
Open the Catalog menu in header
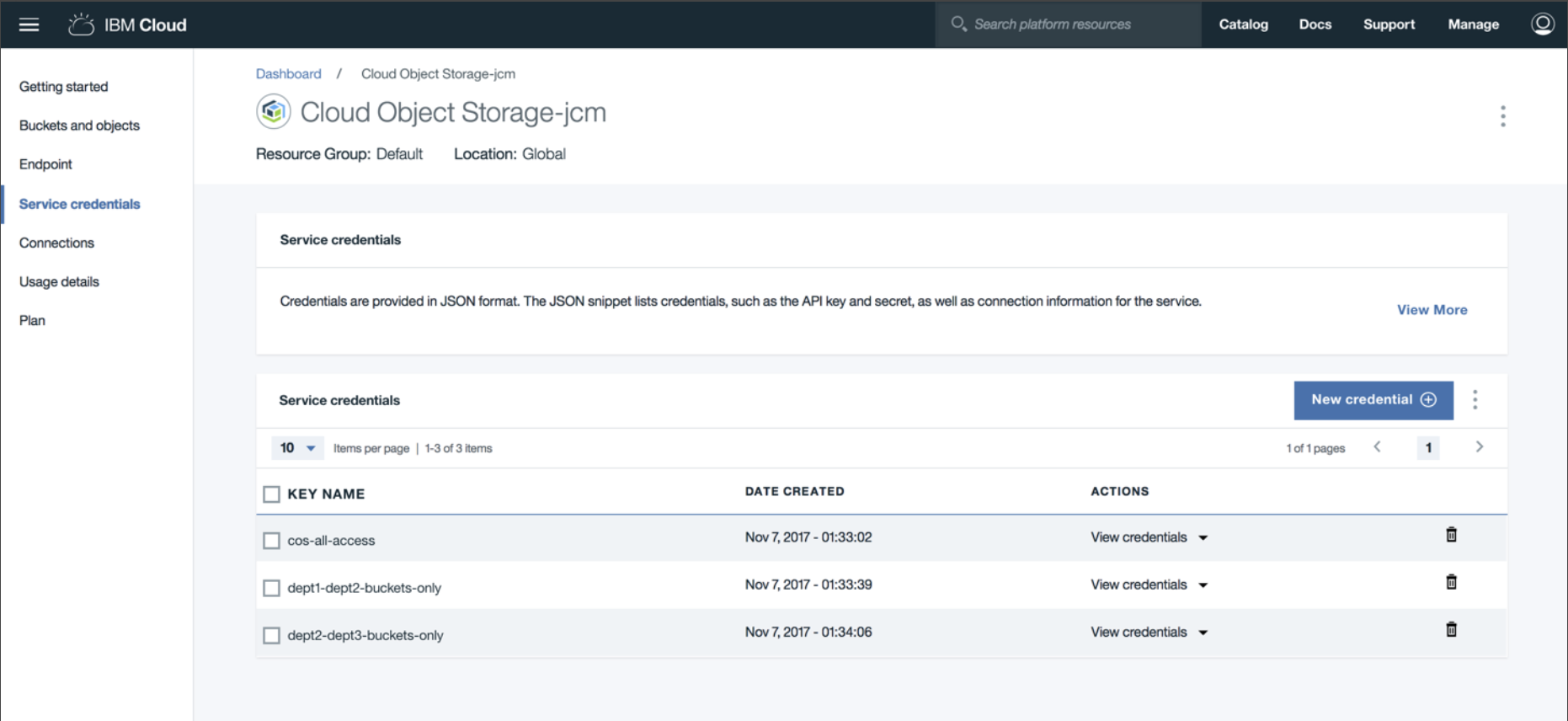tap(1243, 24)
